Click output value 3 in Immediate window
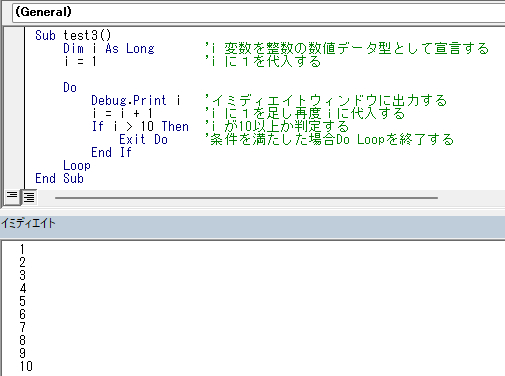Screen dimensions: 505x376 click(22, 275)
